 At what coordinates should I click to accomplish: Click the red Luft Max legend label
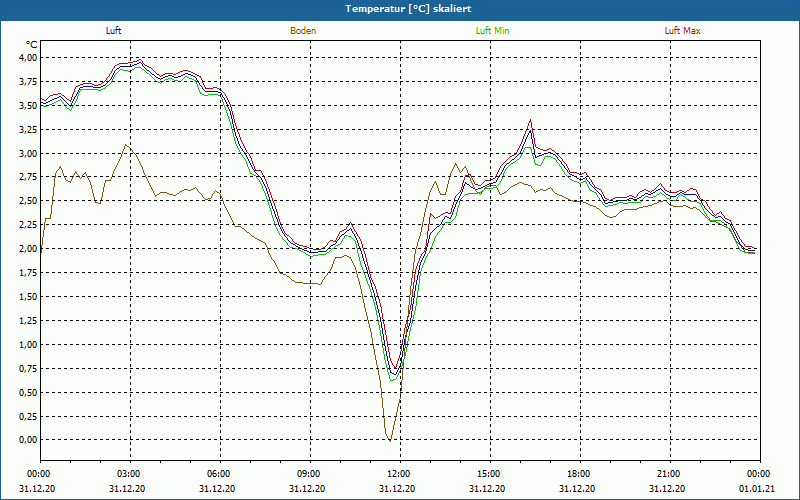682,31
